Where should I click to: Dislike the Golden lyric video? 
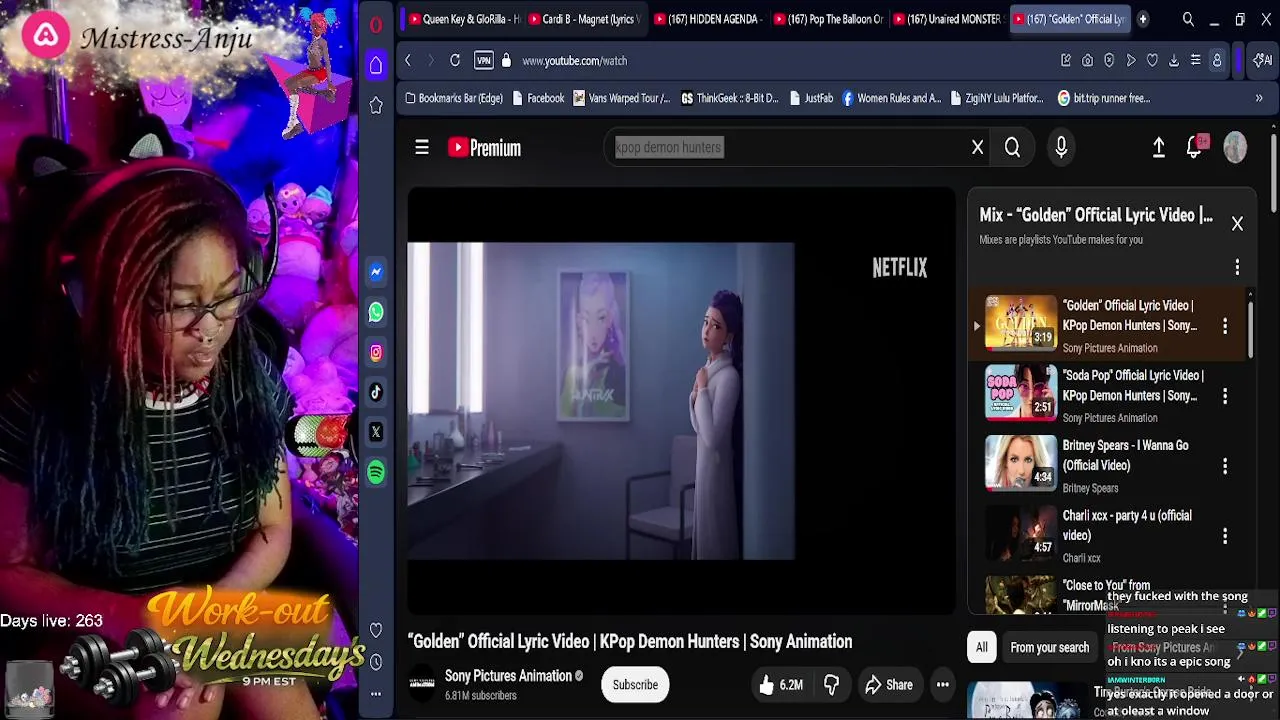pos(831,685)
